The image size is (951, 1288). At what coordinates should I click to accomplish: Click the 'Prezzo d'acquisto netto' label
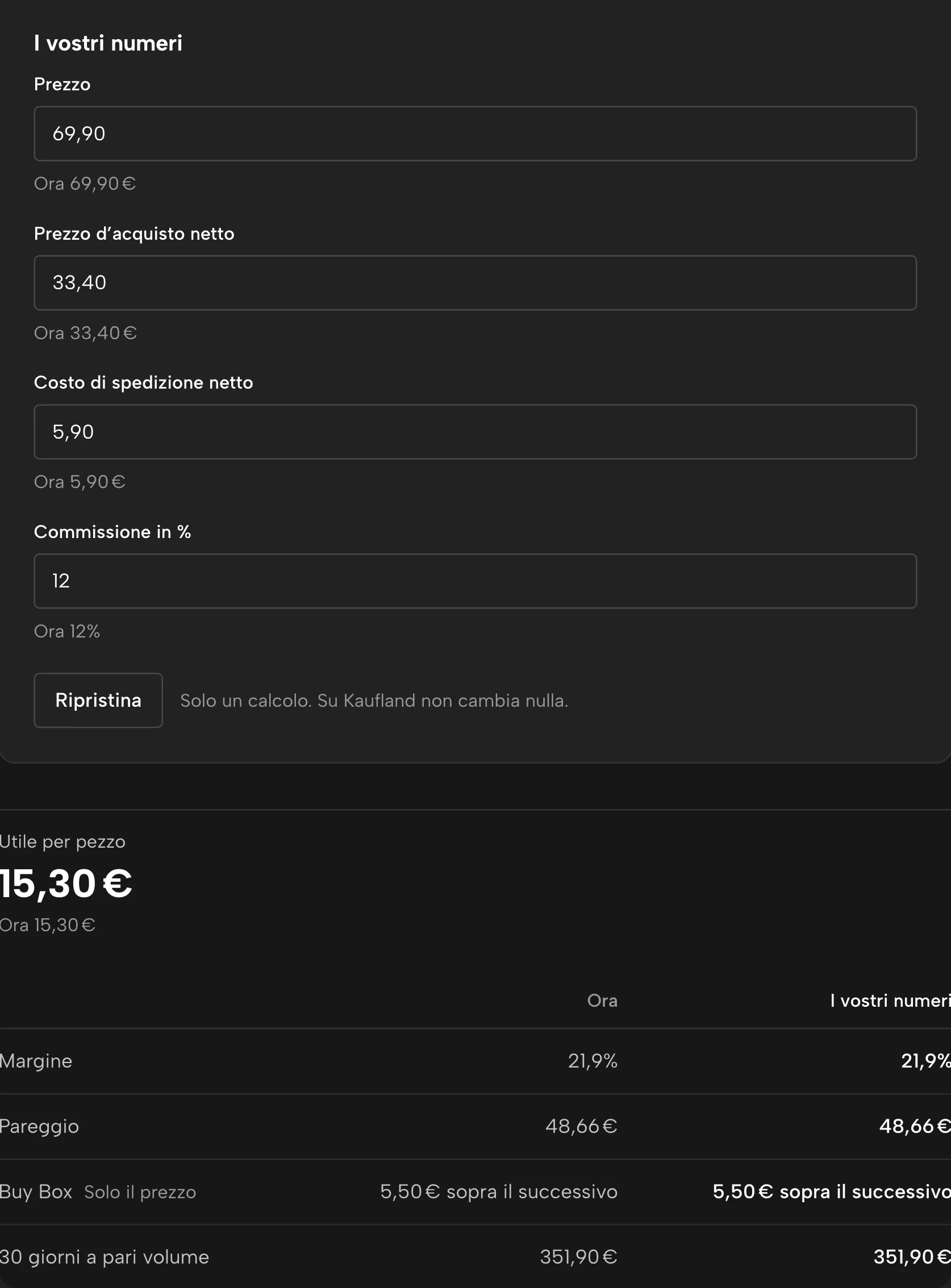pos(134,234)
